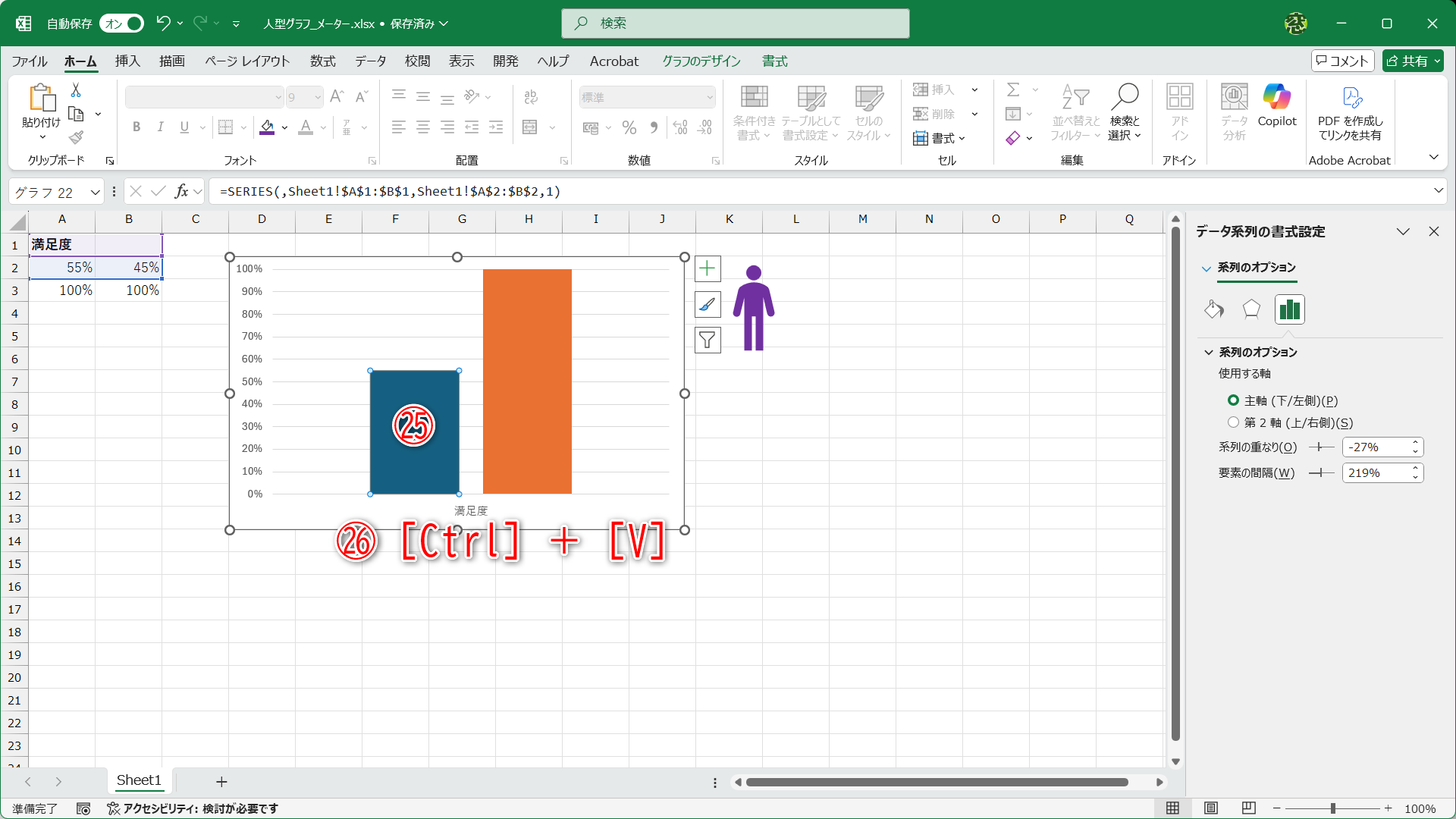Toggle 自動保存 off

pyautogui.click(x=121, y=24)
